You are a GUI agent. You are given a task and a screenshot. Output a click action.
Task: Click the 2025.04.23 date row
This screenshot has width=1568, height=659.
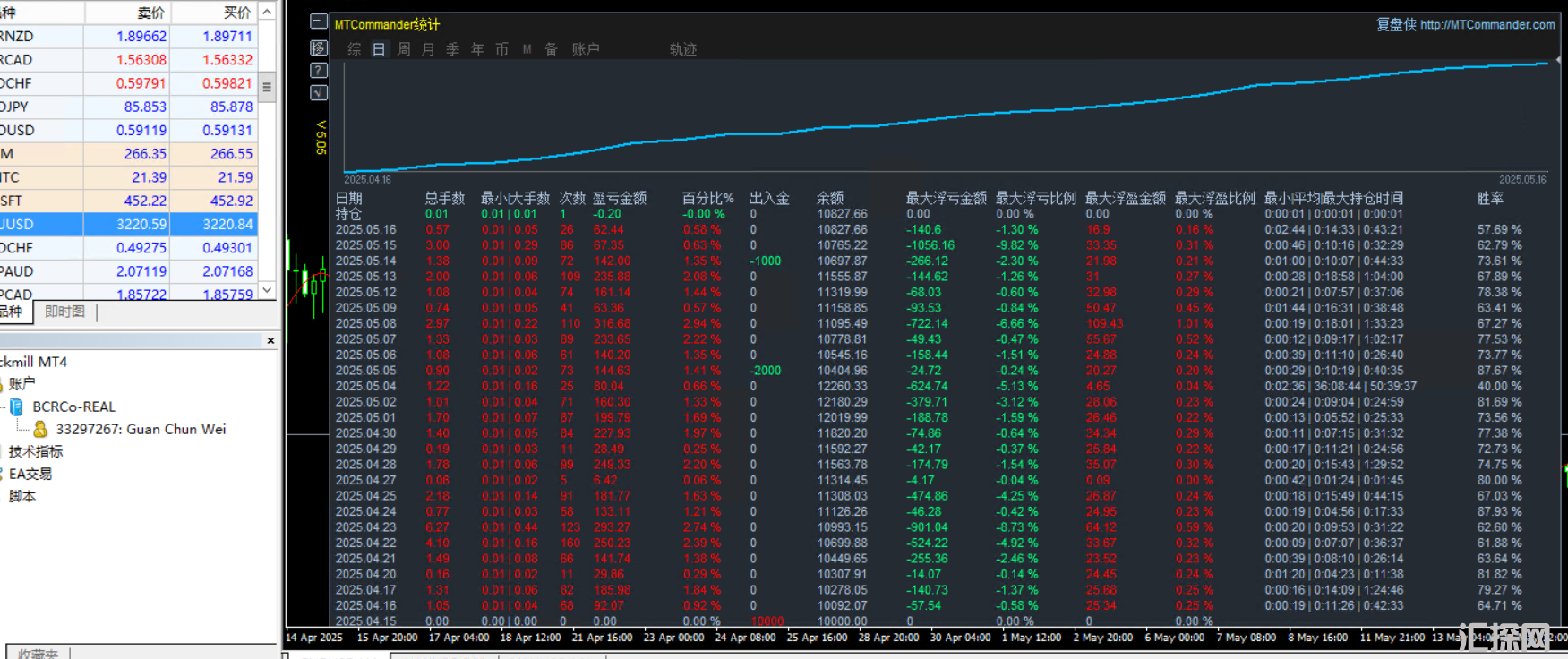click(365, 527)
